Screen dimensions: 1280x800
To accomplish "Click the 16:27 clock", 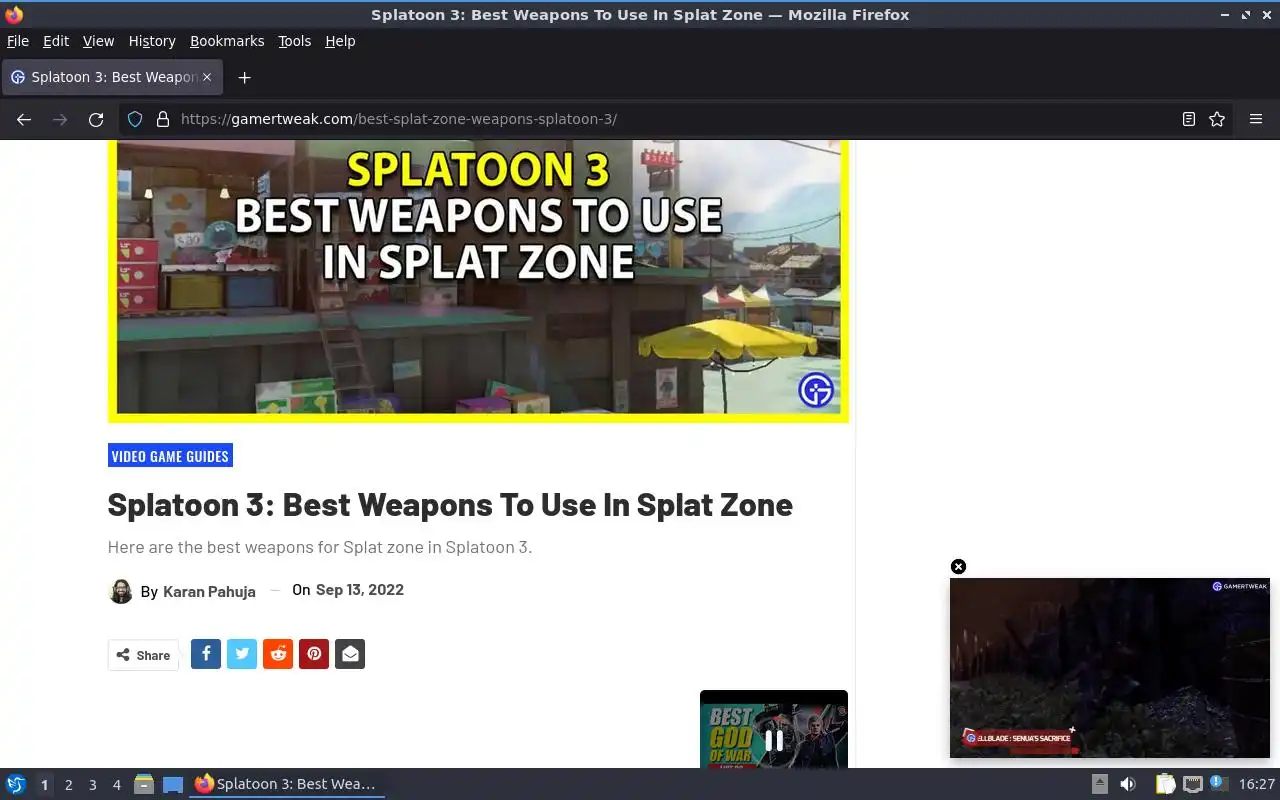I will [x=1257, y=784].
